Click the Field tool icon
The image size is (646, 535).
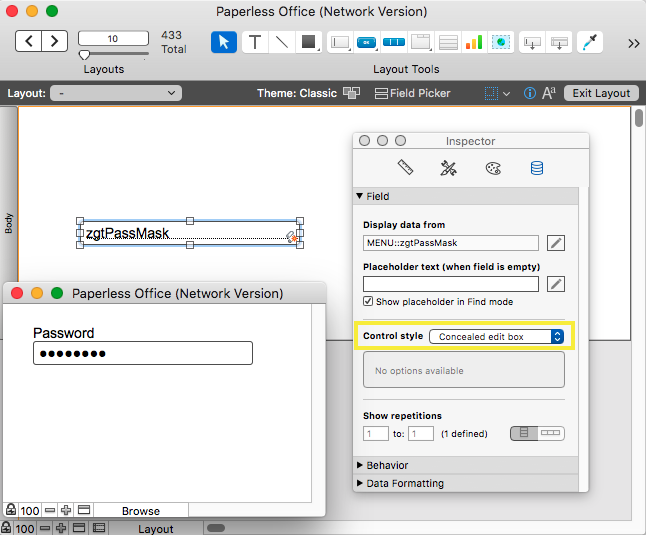(x=532, y=42)
